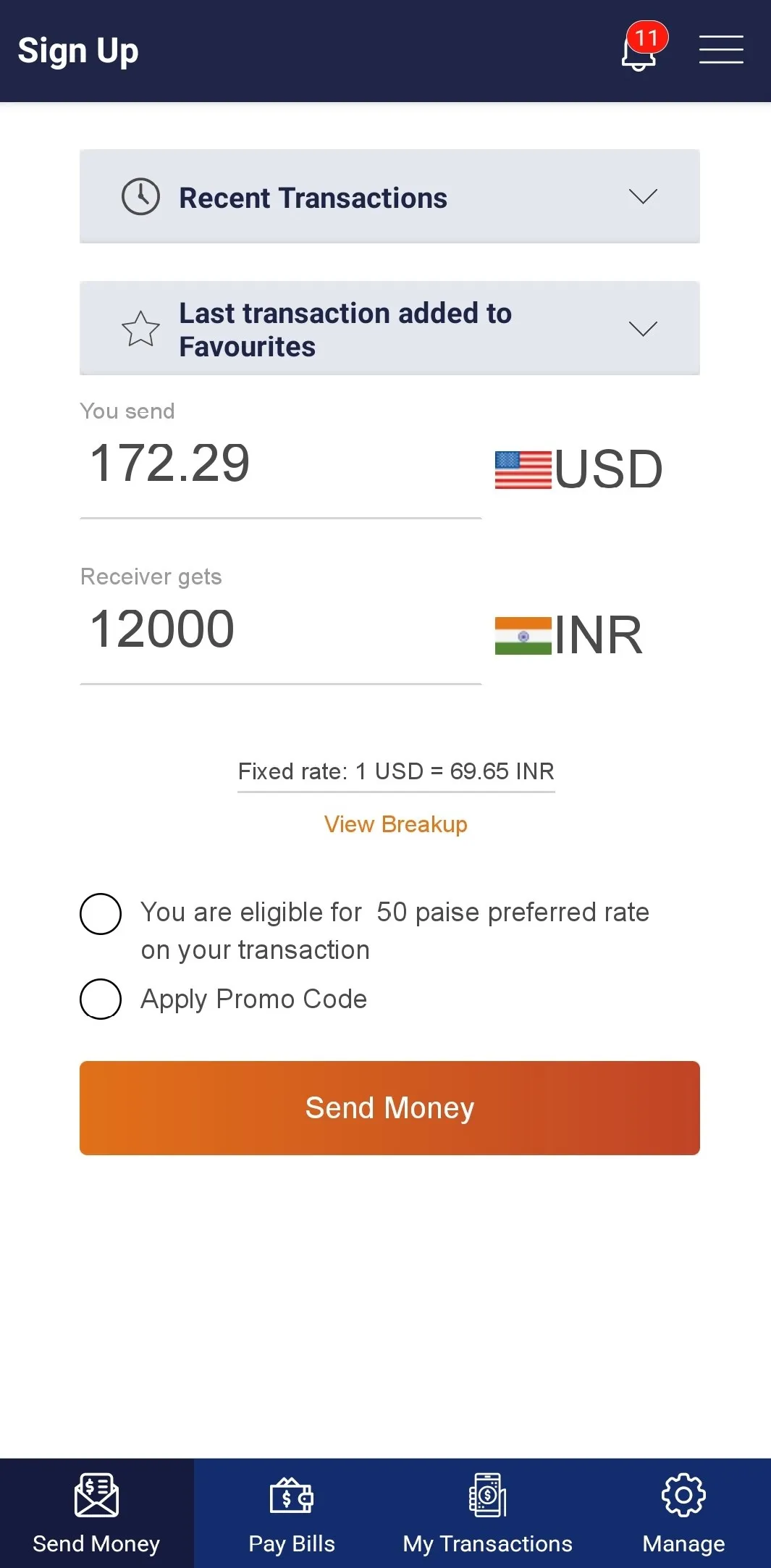Open the Manage gear icon
Screen dimensions: 771x1568
pyautogui.click(x=683, y=1495)
